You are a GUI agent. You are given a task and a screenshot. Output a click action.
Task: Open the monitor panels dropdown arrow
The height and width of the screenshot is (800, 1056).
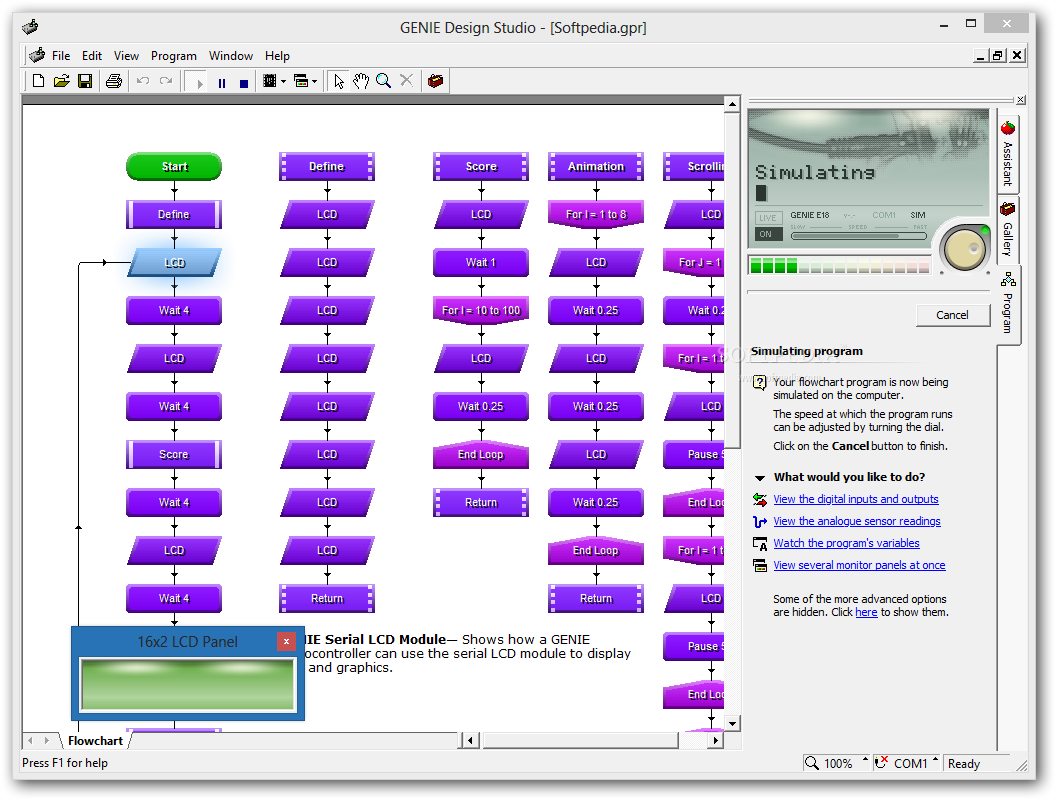coord(315,81)
